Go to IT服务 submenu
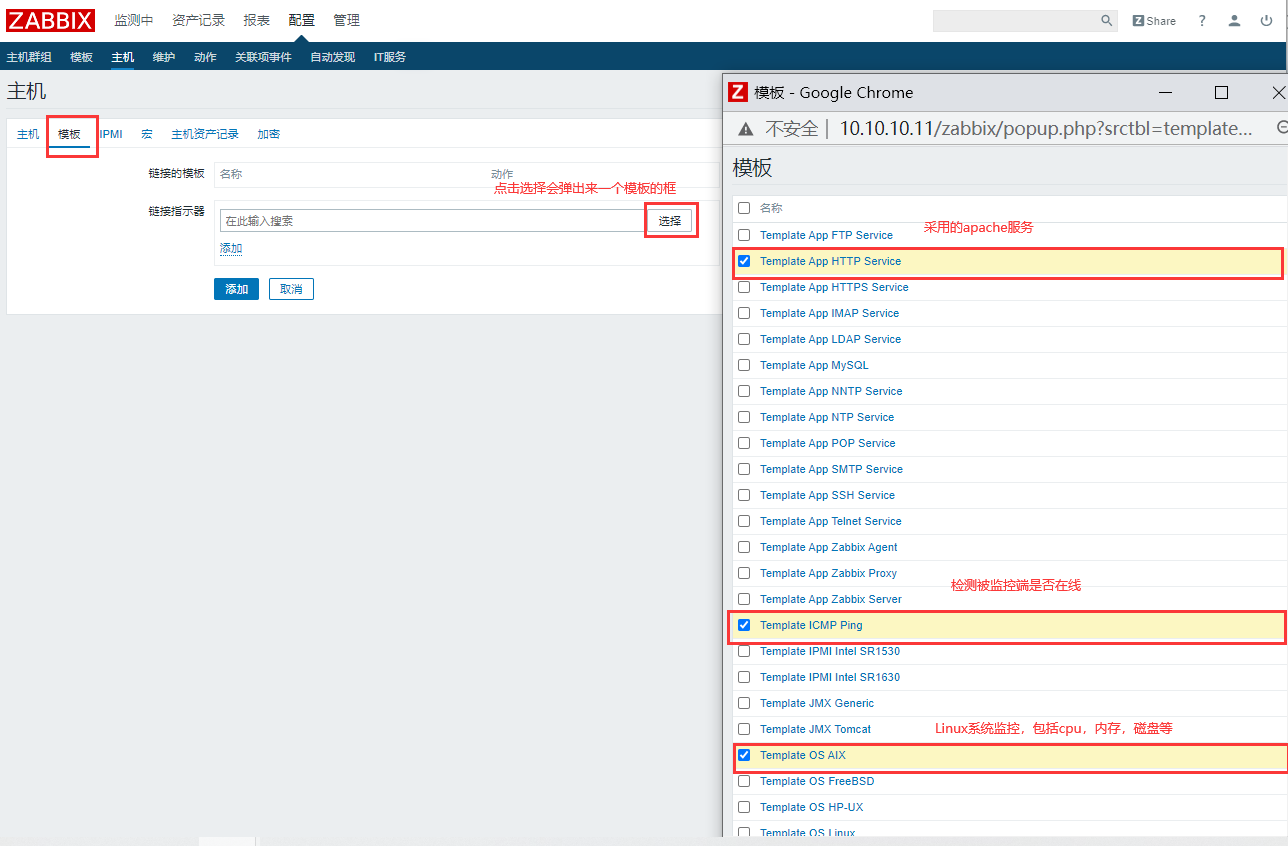This screenshot has width=1288, height=846. [390, 57]
